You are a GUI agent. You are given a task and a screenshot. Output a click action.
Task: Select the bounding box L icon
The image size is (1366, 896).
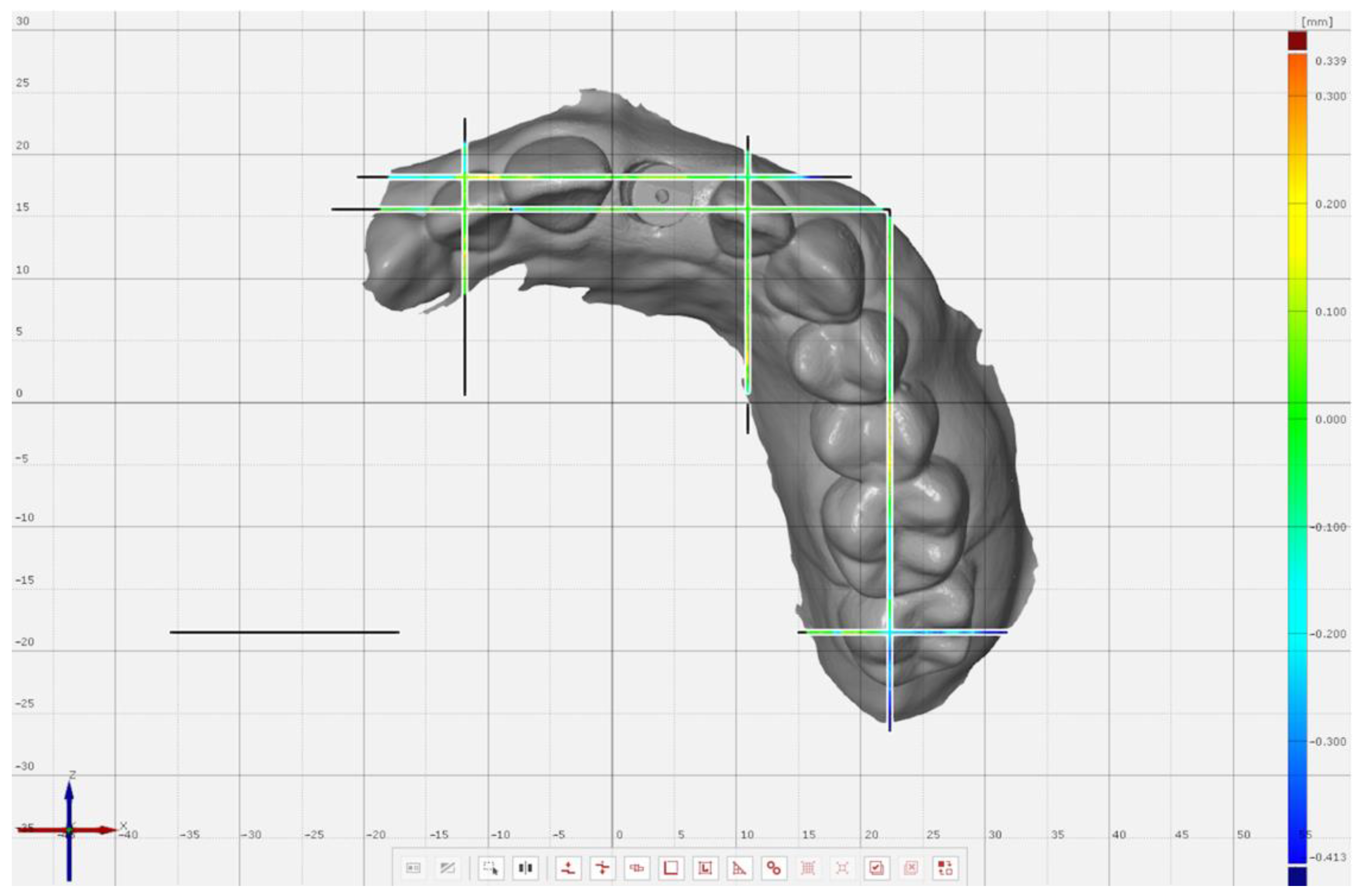pos(705,868)
